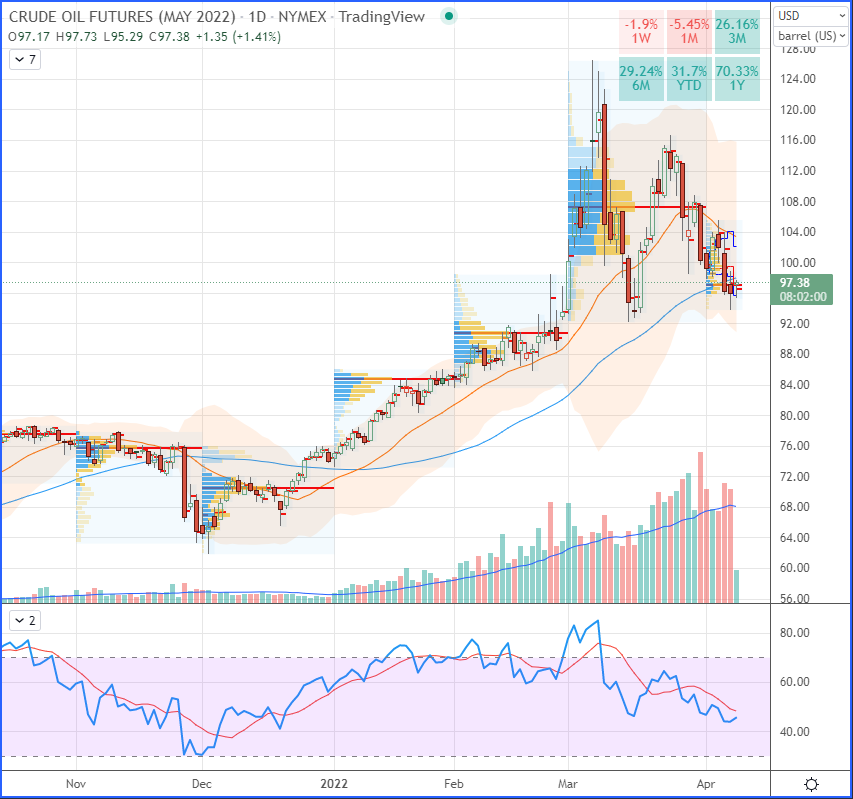Click the 80.00 RSI scale label
The height and width of the screenshot is (799, 853).
coord(794,633)
